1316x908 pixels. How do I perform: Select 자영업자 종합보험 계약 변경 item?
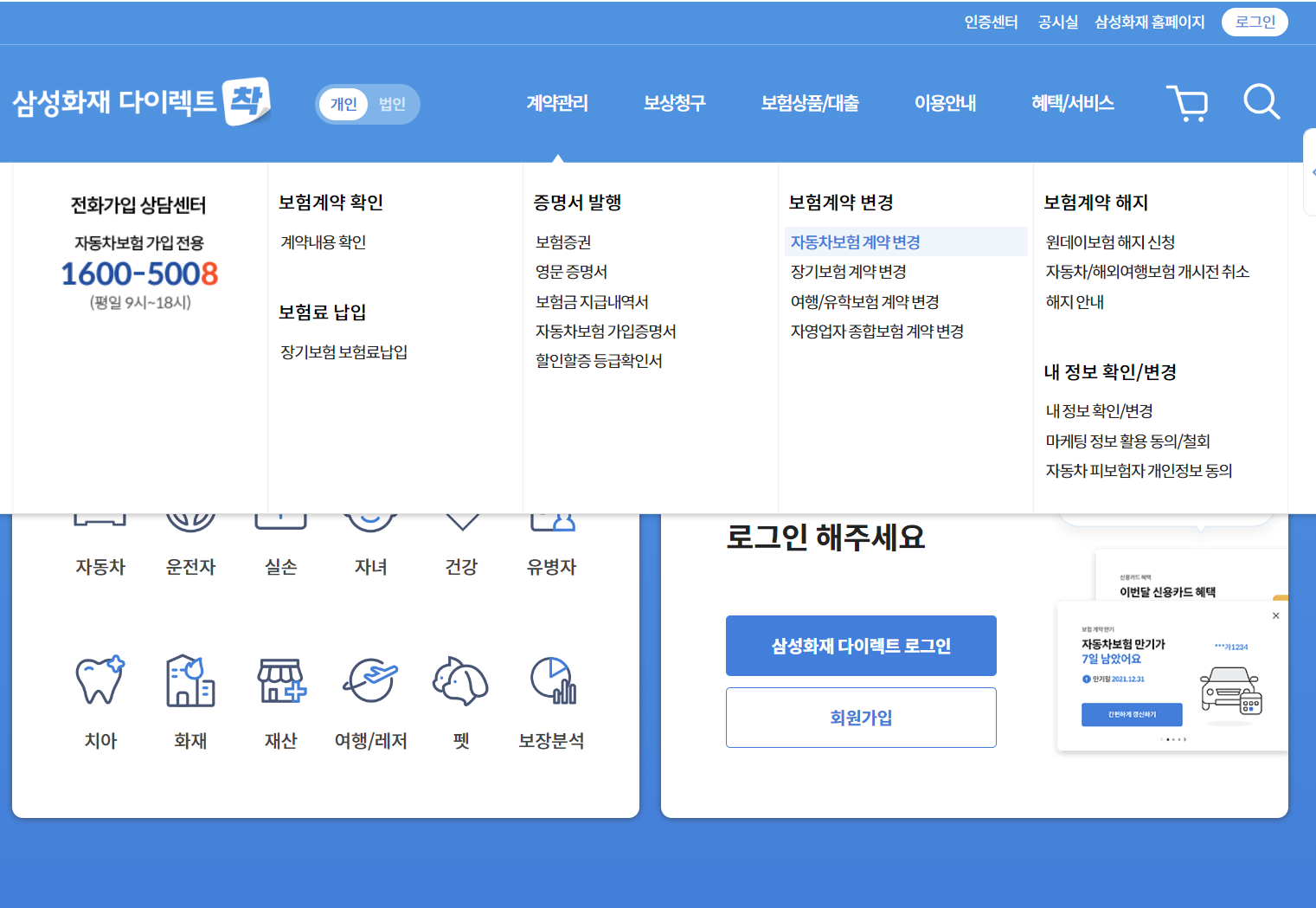pyautogui.click(x=876, y=332)
